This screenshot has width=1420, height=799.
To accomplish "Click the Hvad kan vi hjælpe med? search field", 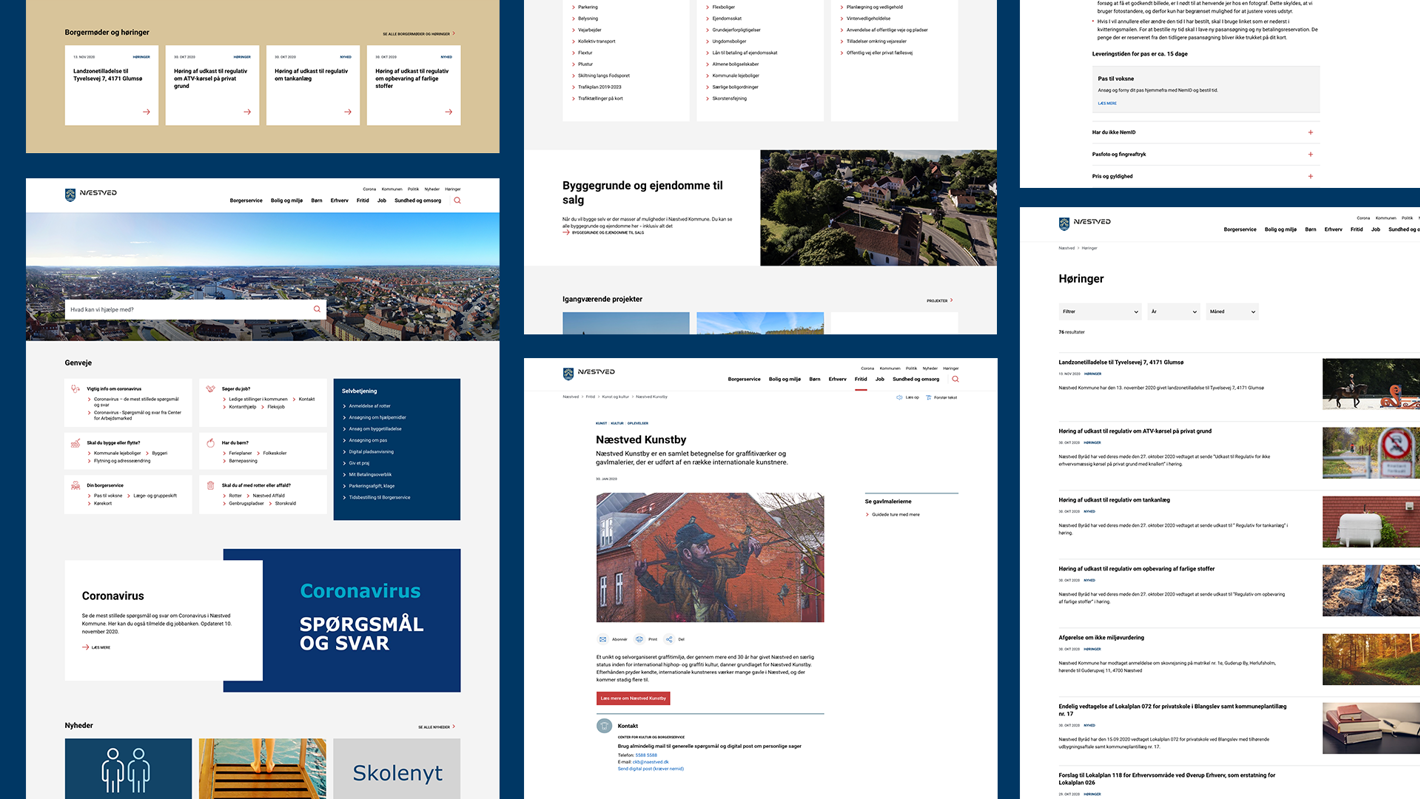I will [x=185, y=309].
